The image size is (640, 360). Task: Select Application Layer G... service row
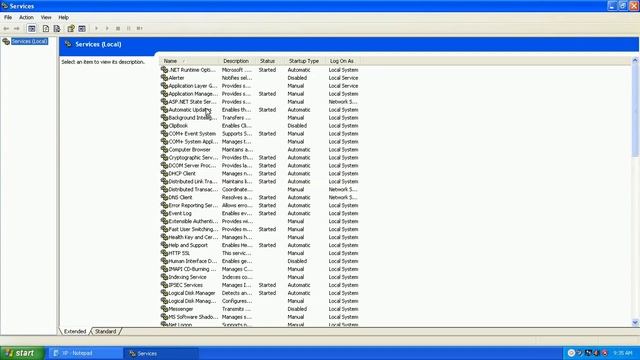click(260, 86)
